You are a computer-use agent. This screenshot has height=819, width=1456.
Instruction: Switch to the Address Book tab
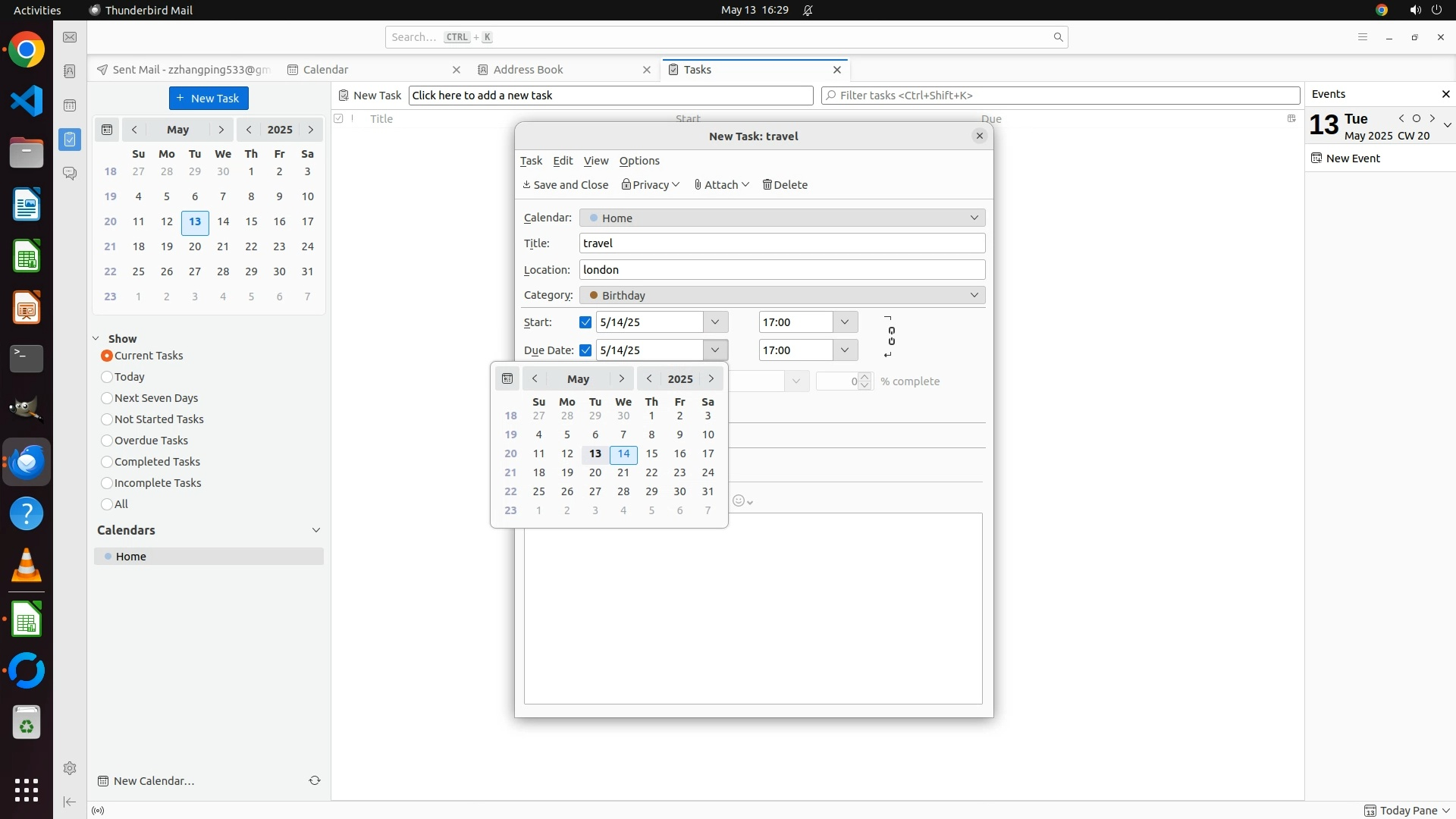529,70
